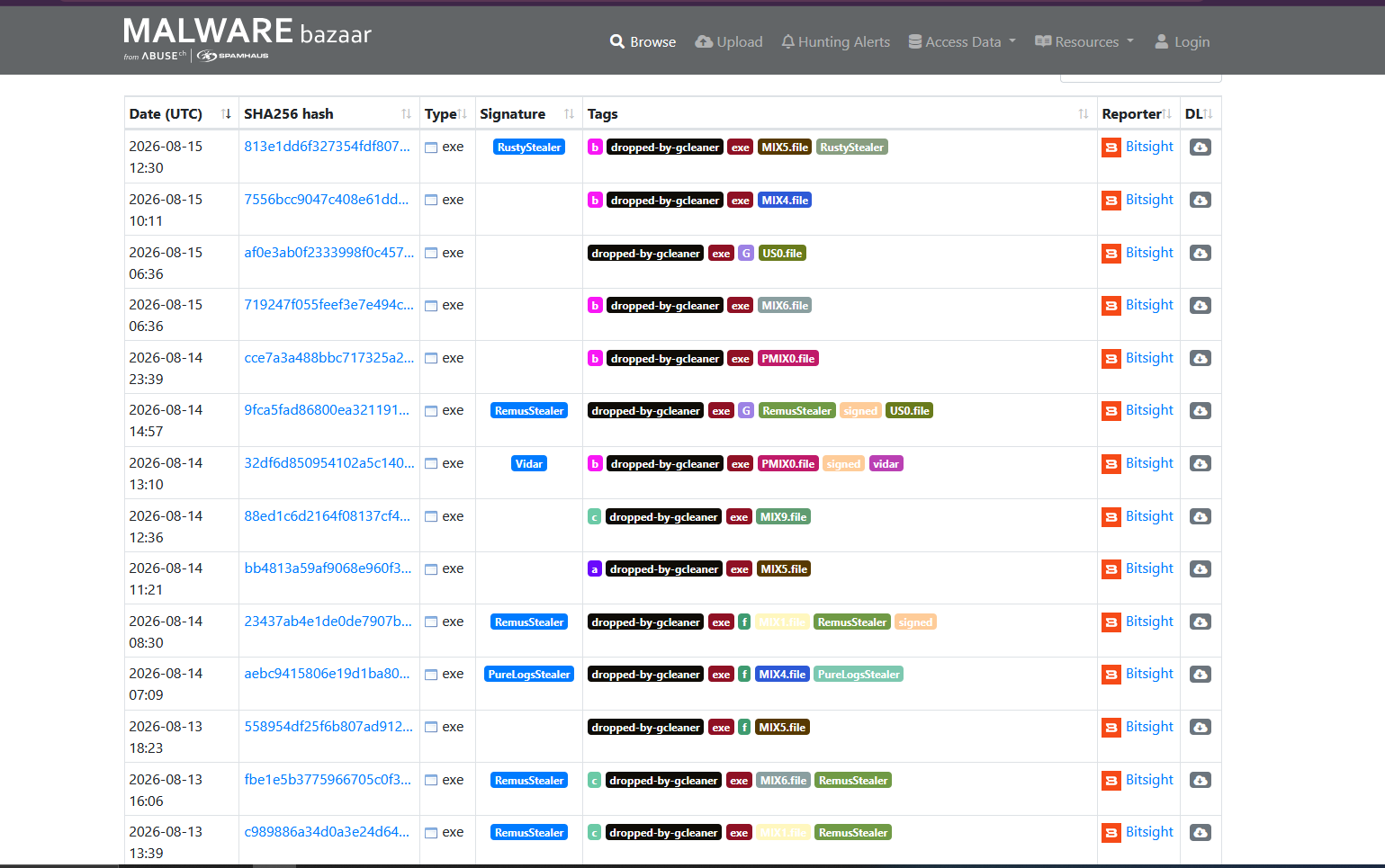1385x868 pixels.
Task: Click Bitsight logo icon in 813e1dd6 row
Action: pyautogui.click(x=1111, y=148)
